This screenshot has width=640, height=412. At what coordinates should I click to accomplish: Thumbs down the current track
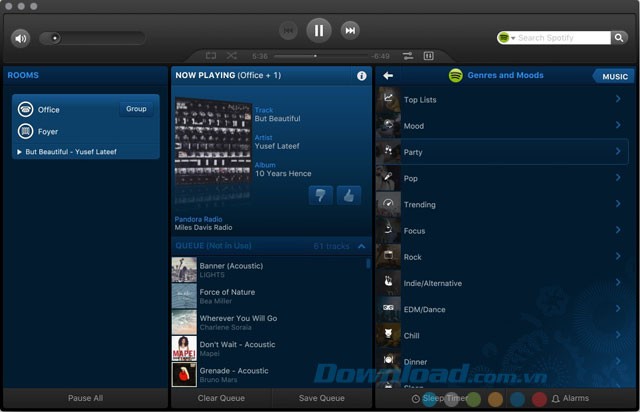coord(320,195)
